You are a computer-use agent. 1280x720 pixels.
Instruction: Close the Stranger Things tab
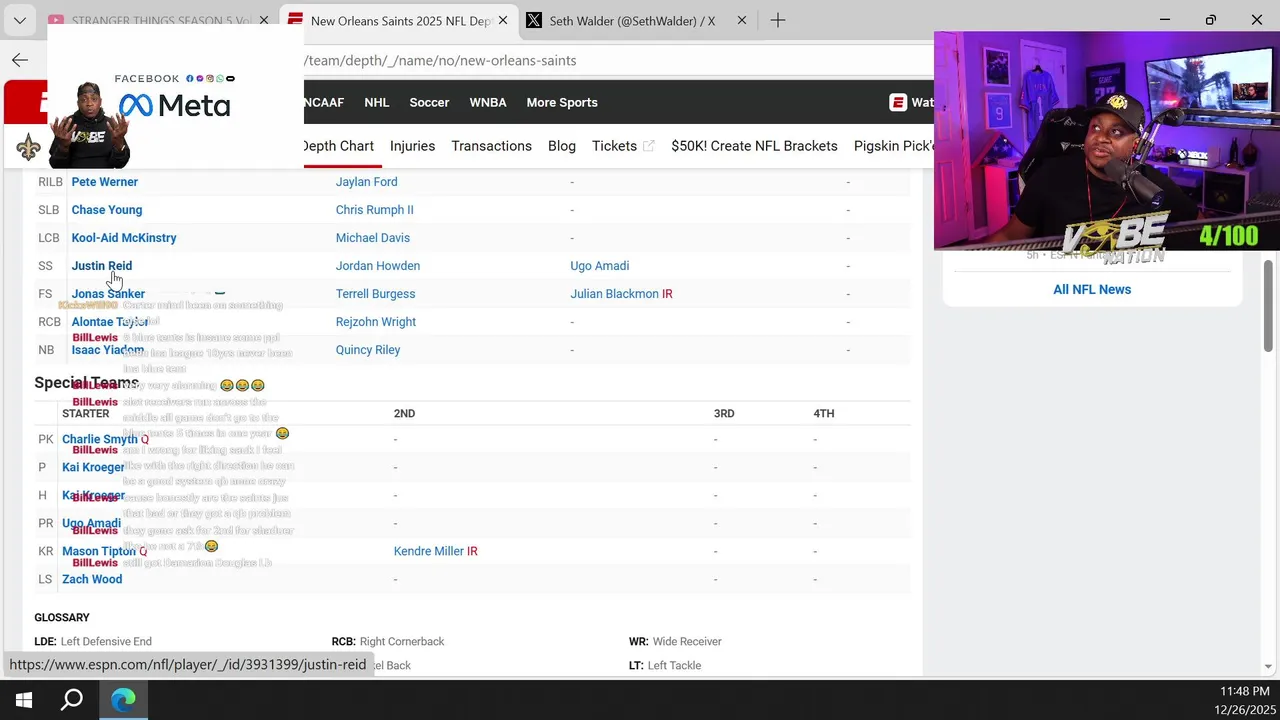coord(264,20)
